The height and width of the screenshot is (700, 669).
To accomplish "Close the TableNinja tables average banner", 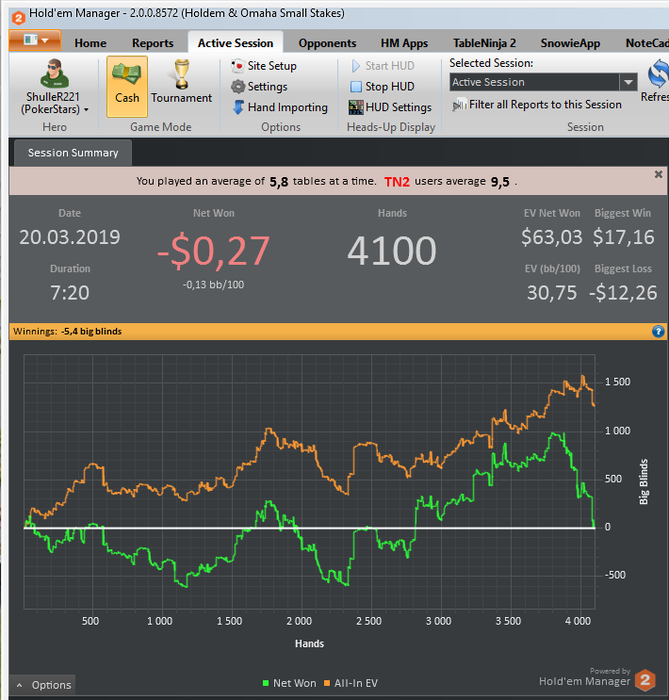I will 658,175.
